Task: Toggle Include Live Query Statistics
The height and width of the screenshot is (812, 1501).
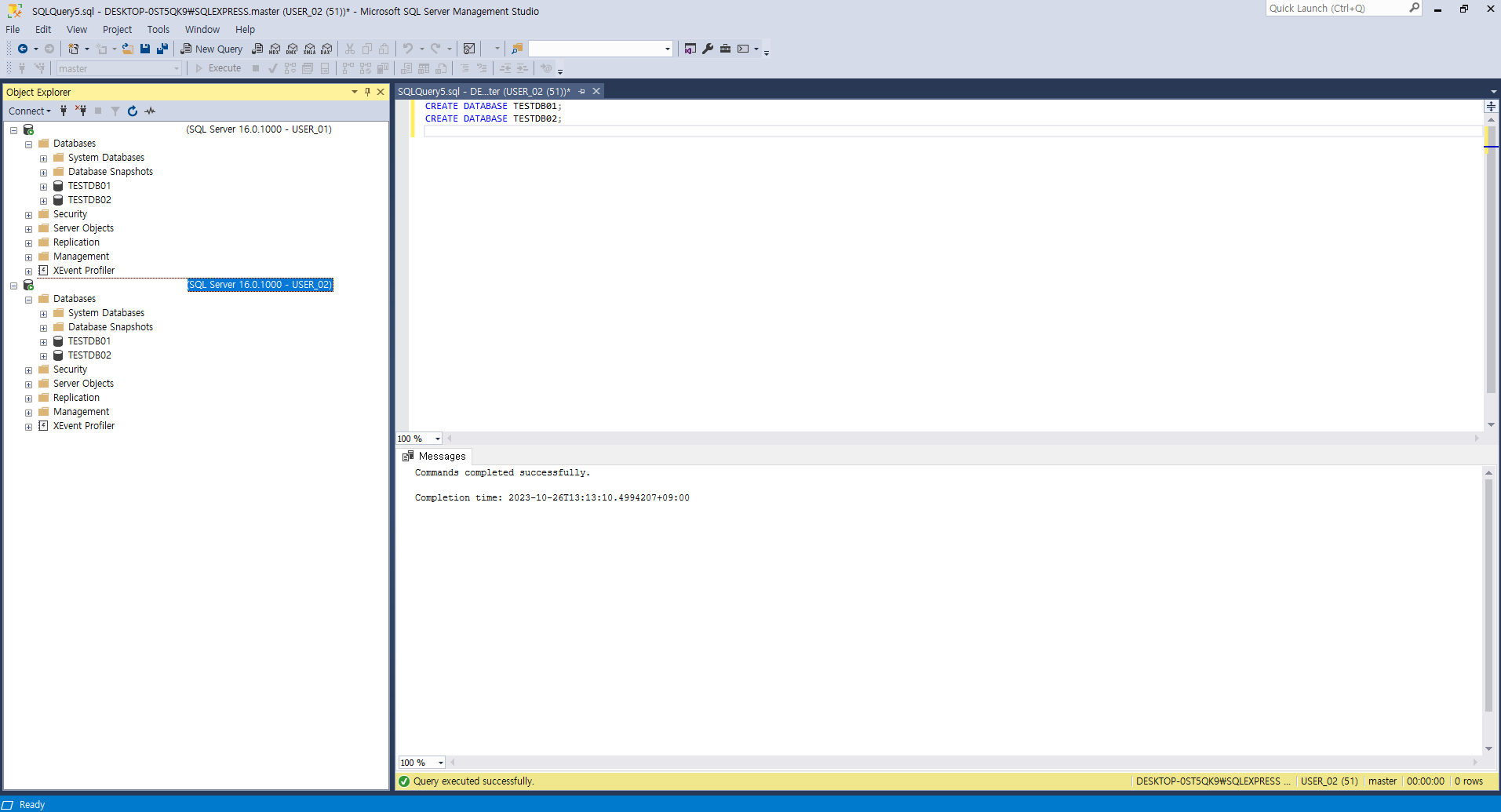Action: click(x=366, y=68)
